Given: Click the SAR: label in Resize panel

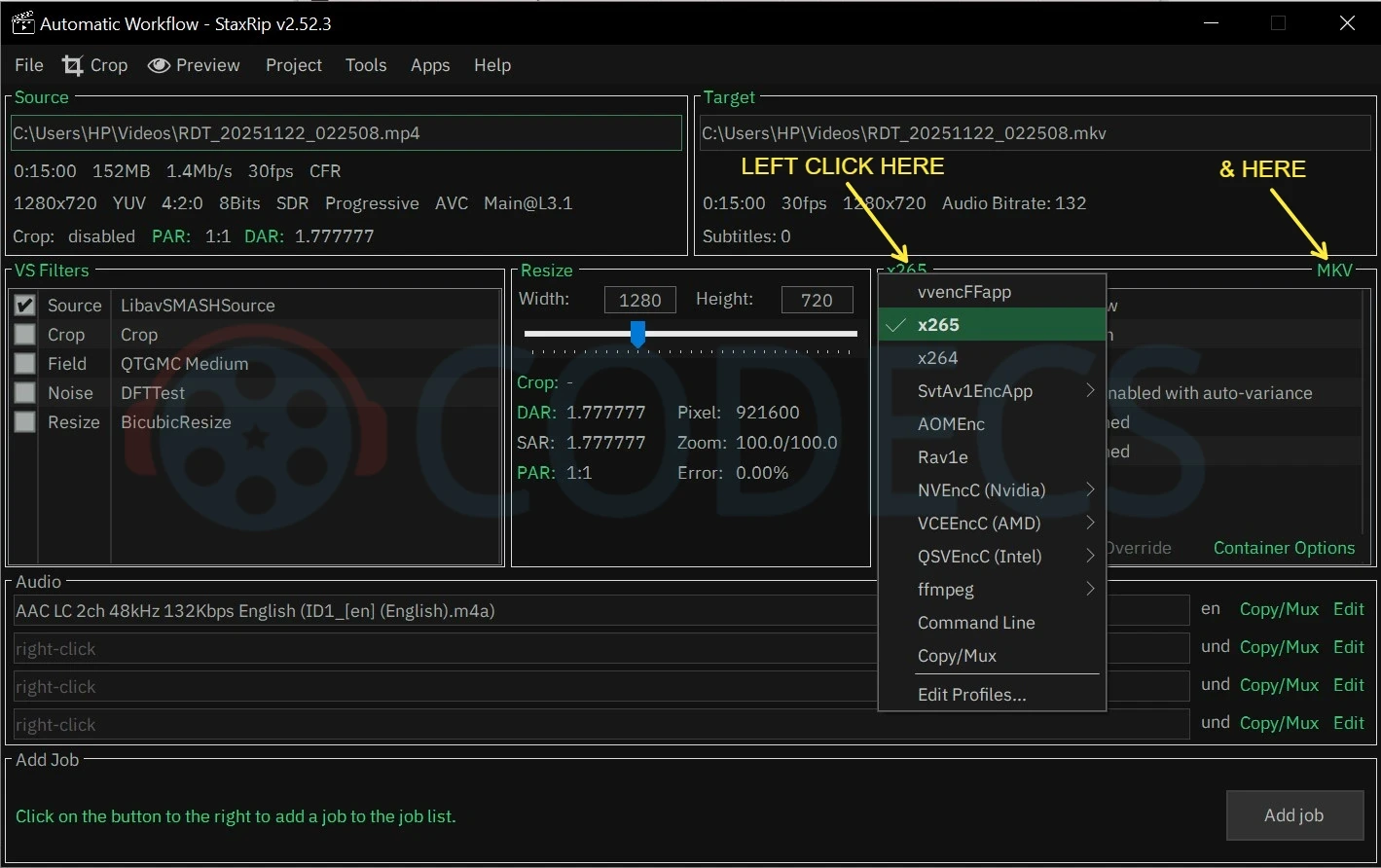Looking at the screenshot, I should point(536,443).
